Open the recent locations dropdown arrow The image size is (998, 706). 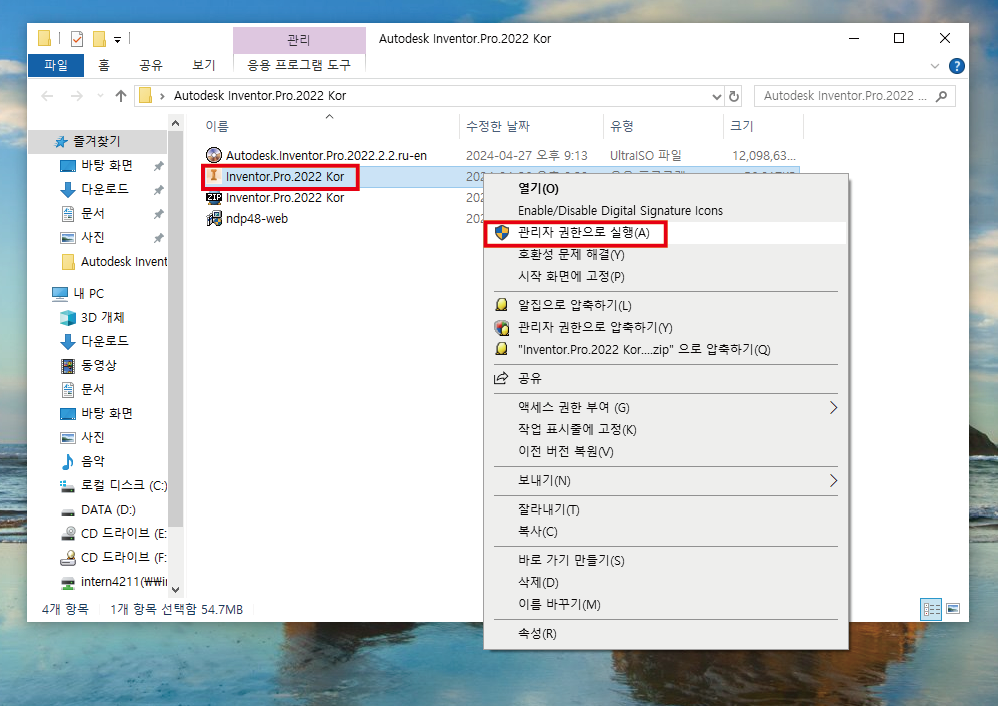pos(100,96)
